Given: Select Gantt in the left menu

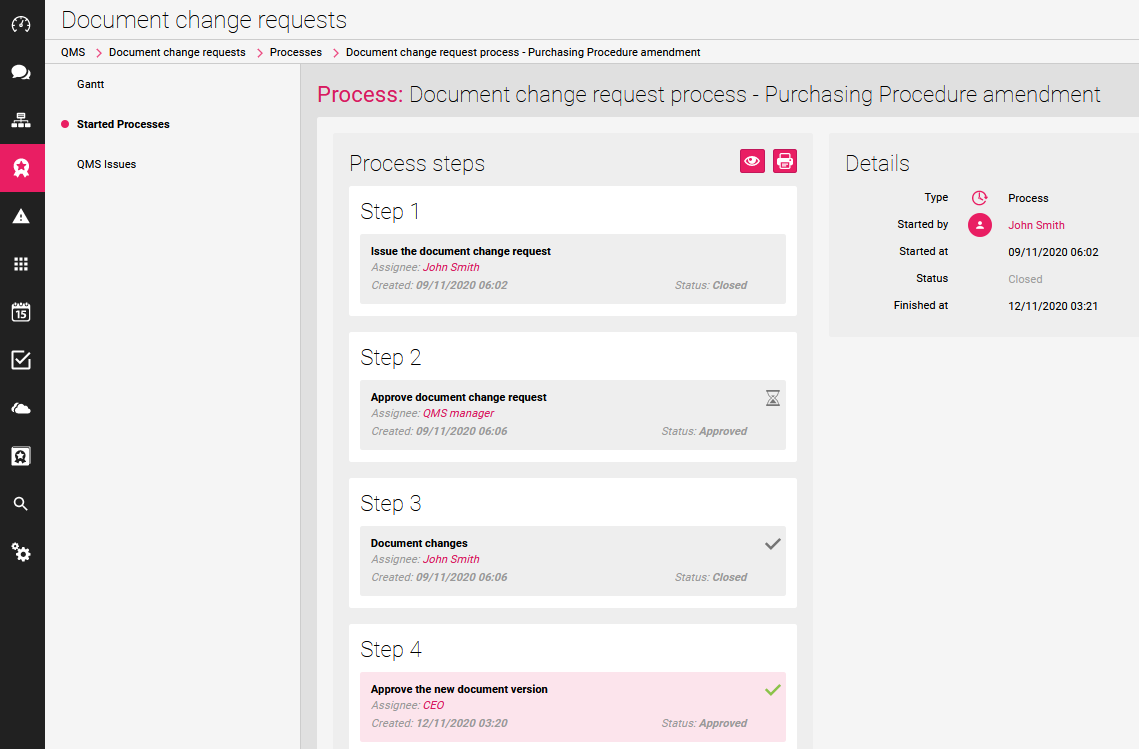Looking at the screenshot, I should (x=91, y=84).
